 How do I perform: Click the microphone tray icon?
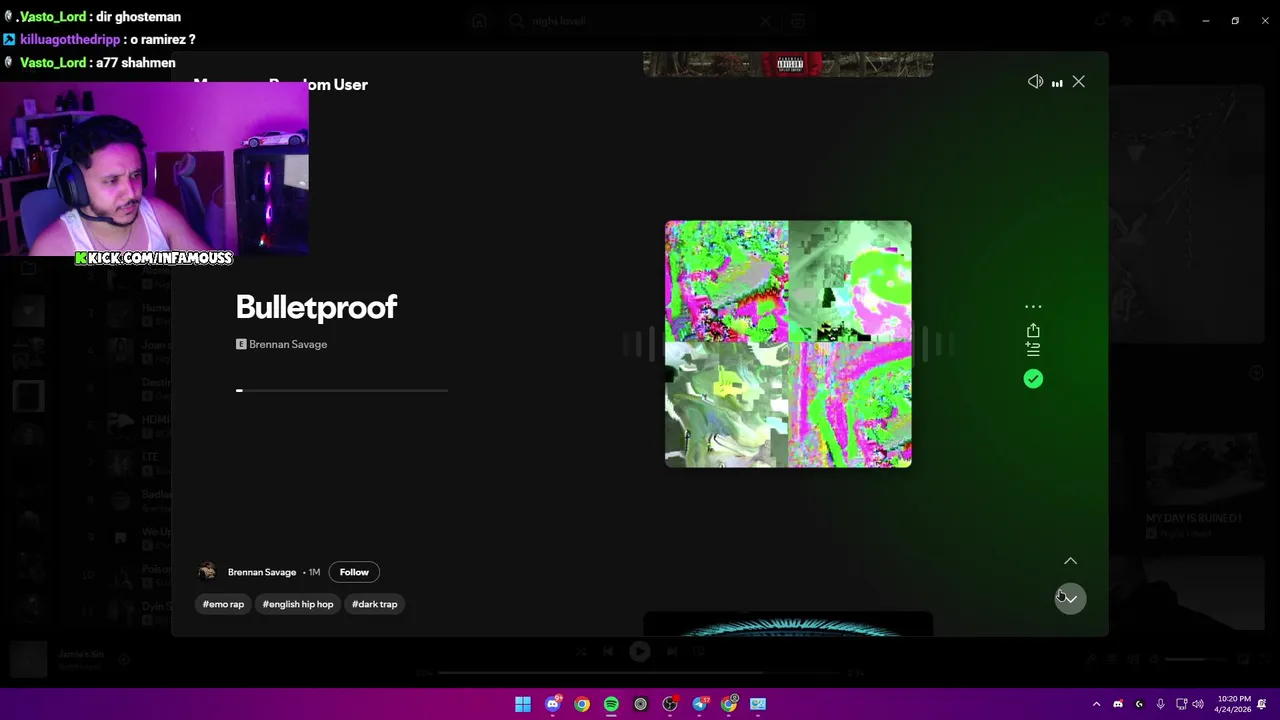point(1160,704)
